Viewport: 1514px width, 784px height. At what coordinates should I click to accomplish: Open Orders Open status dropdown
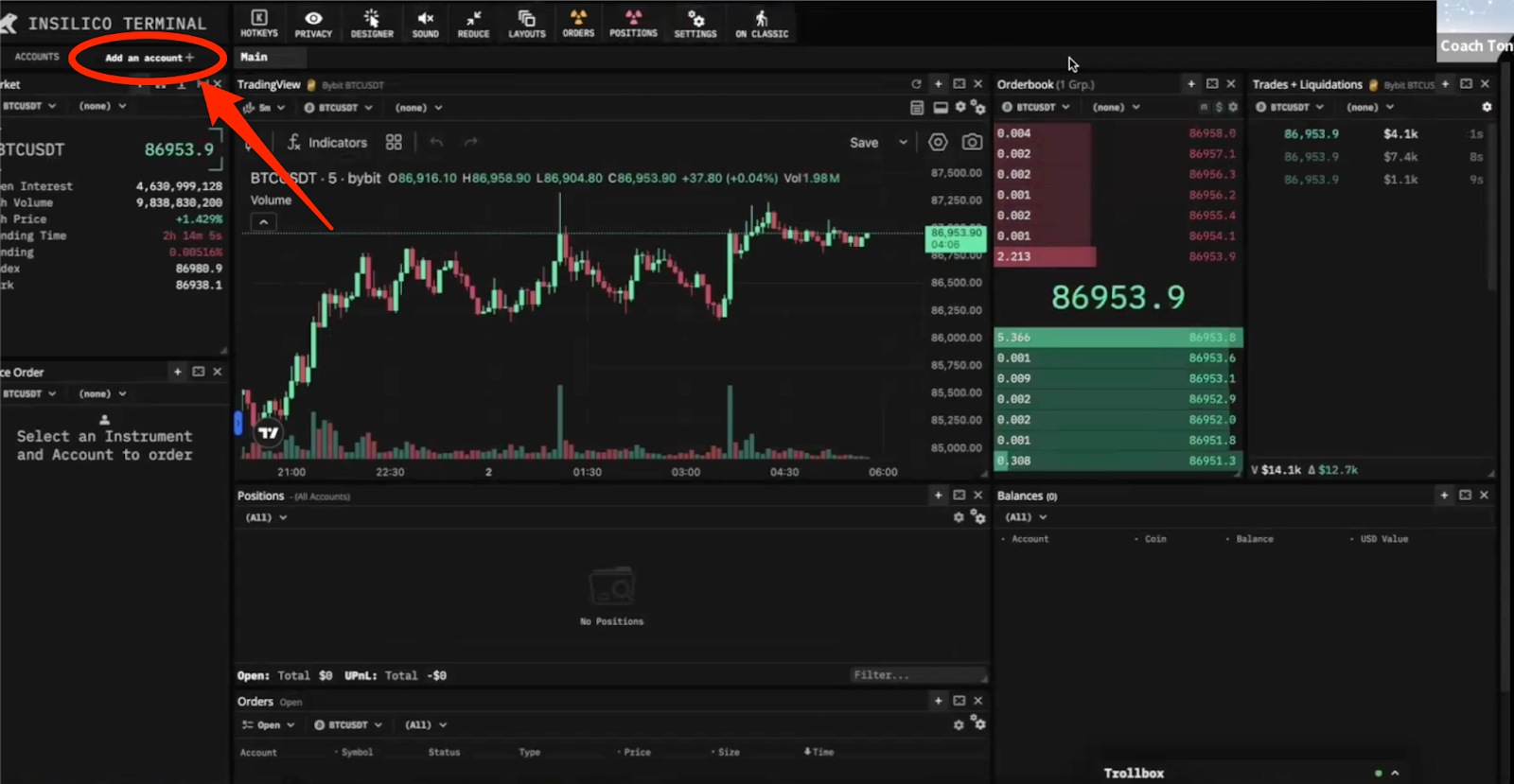coord(268,725)
